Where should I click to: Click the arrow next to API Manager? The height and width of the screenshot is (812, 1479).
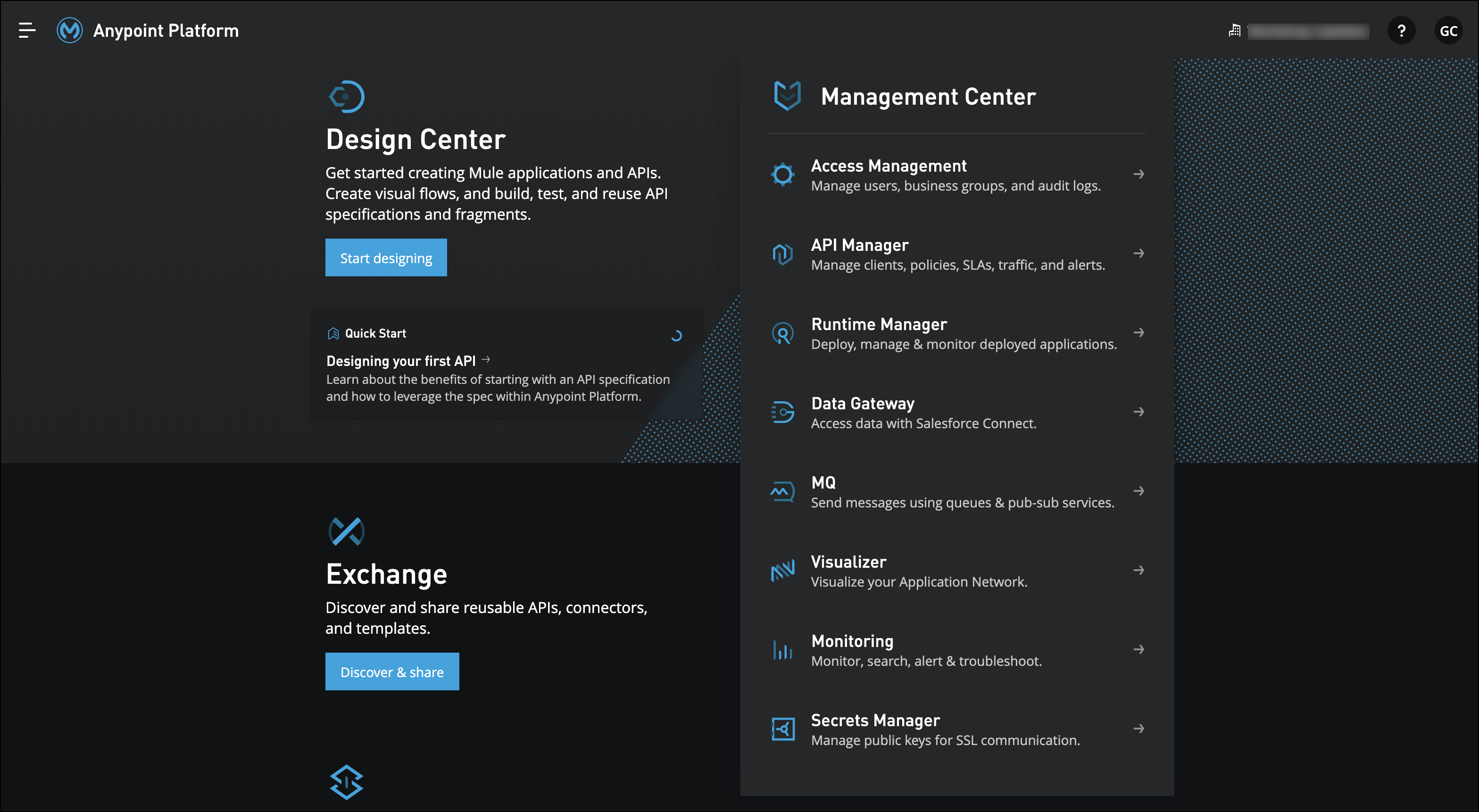1138,253
